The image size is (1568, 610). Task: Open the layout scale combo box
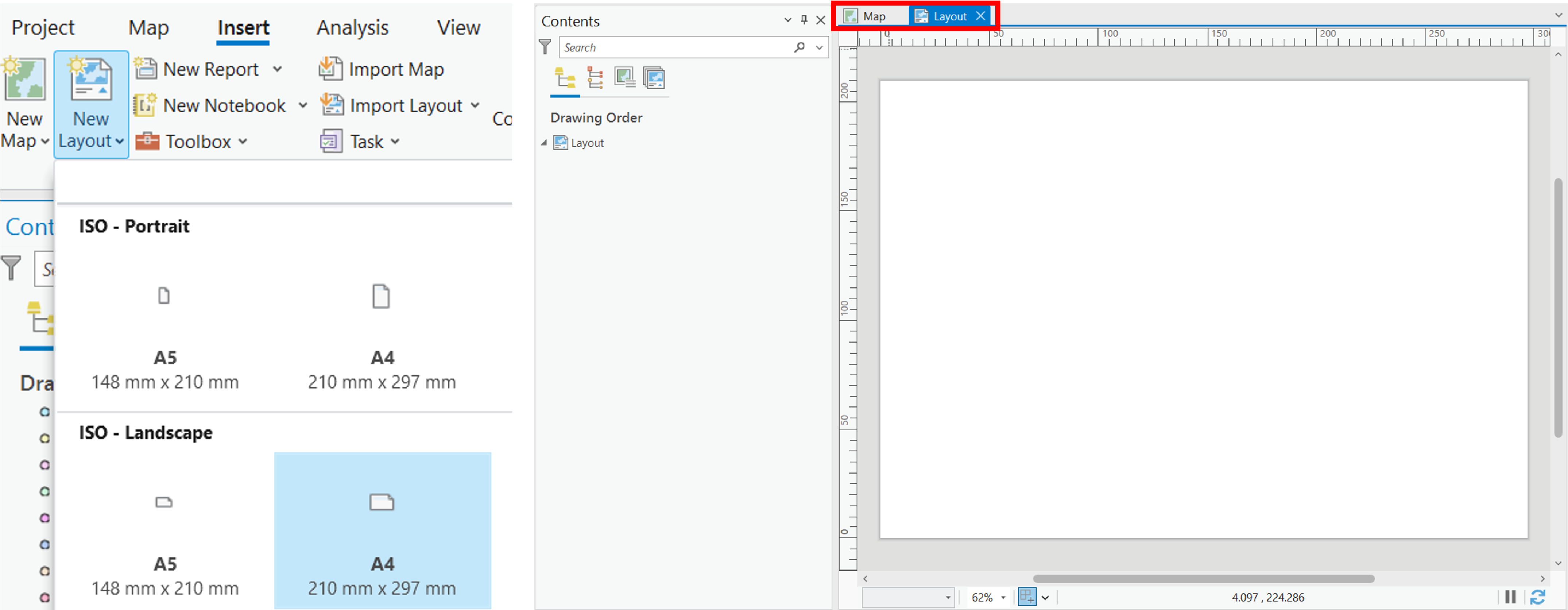(907, 597)
